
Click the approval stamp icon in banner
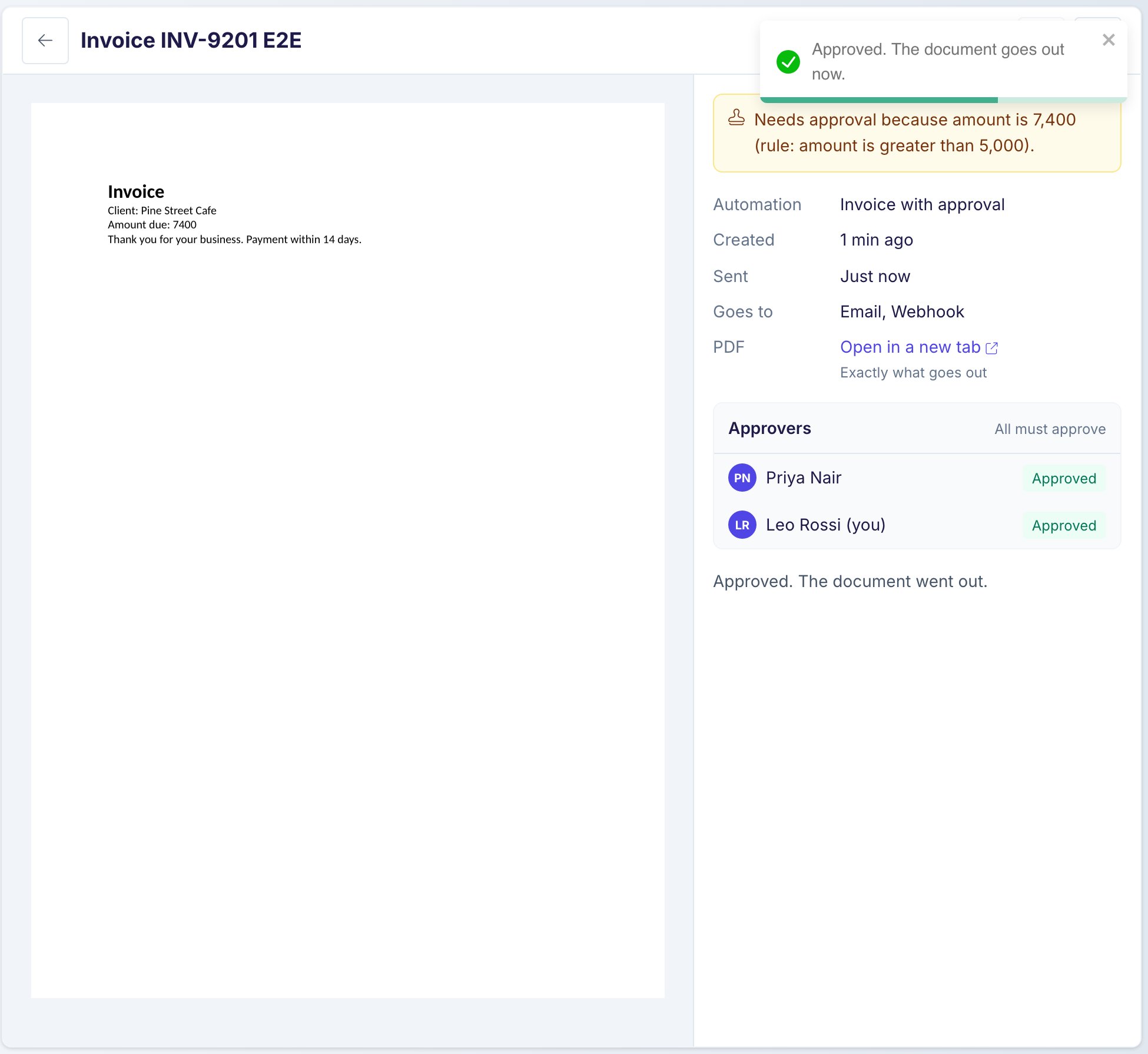tap(736, 118)
